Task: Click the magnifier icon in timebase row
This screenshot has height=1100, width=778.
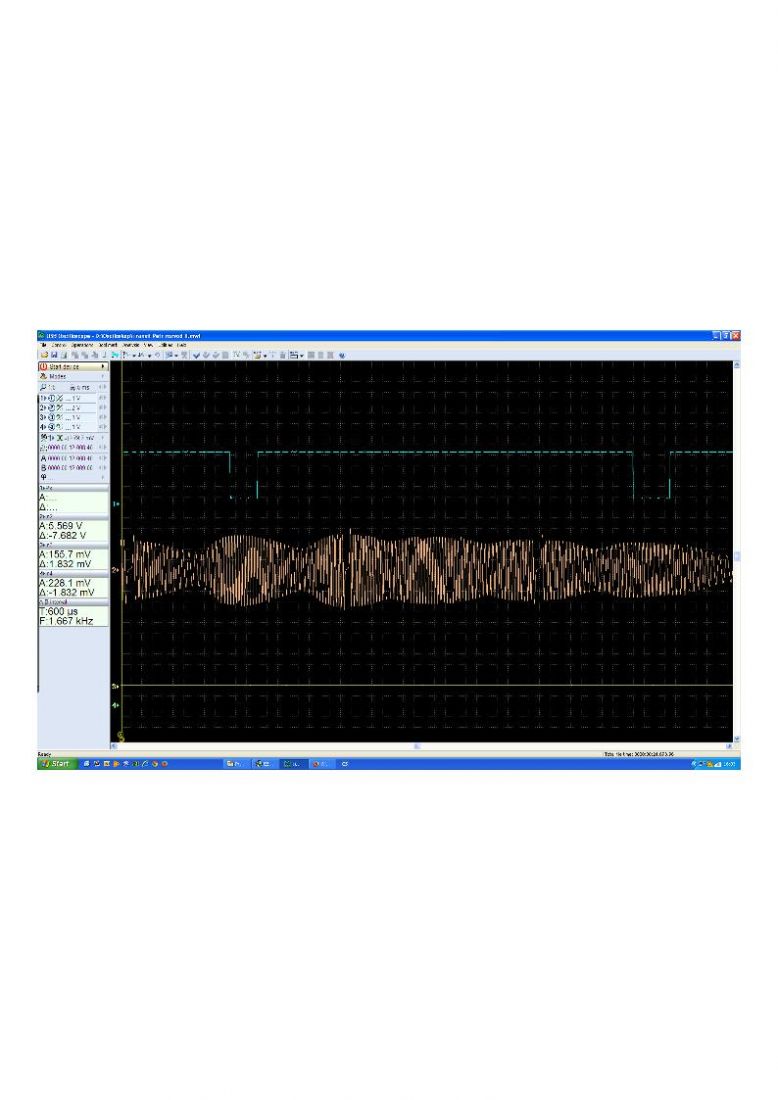Action: pos(43,387)
